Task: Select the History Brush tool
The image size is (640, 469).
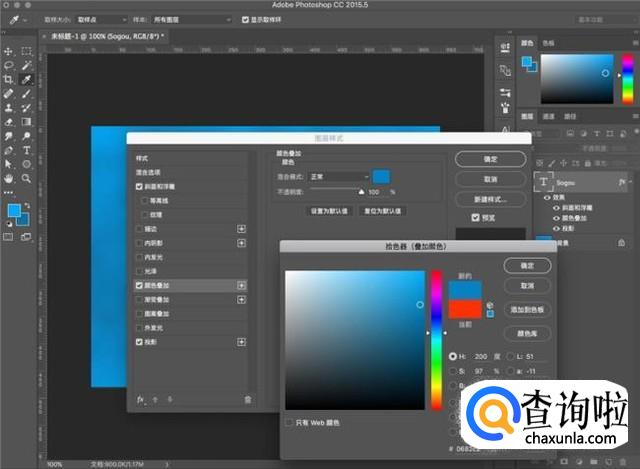Action: coord(27,108)
